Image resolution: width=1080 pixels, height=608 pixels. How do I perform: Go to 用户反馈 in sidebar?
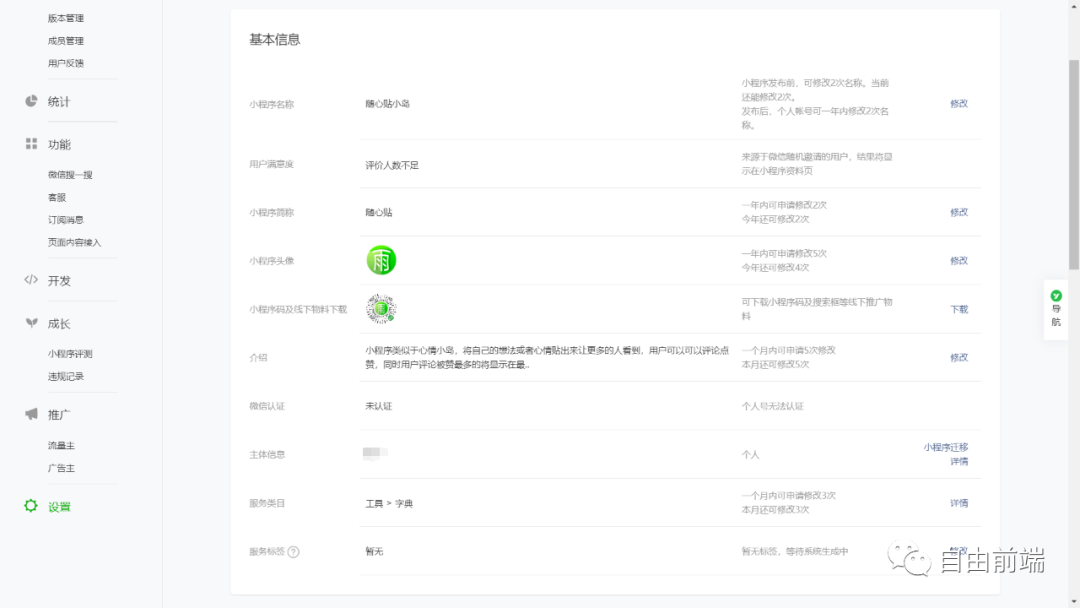coord(66,63)
